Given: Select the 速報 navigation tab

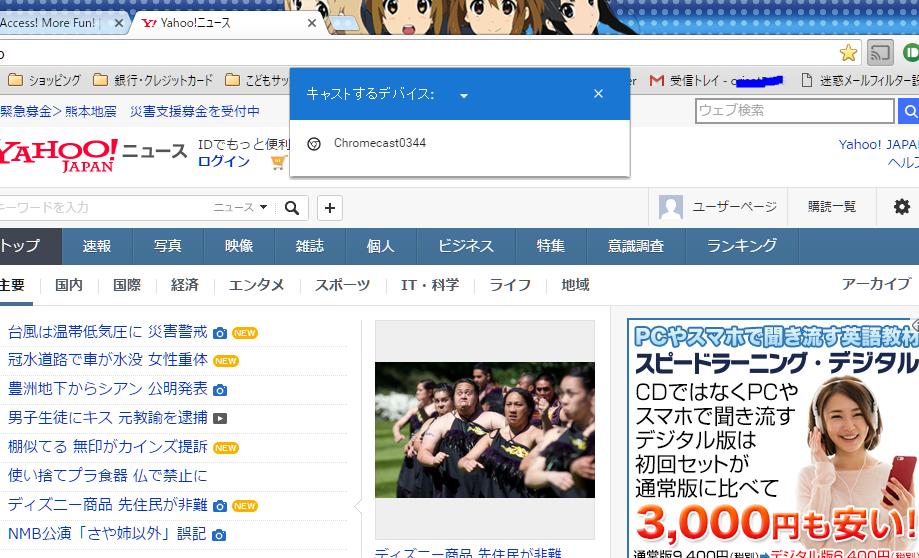Looking at the screenshot, I should (97, 247).
